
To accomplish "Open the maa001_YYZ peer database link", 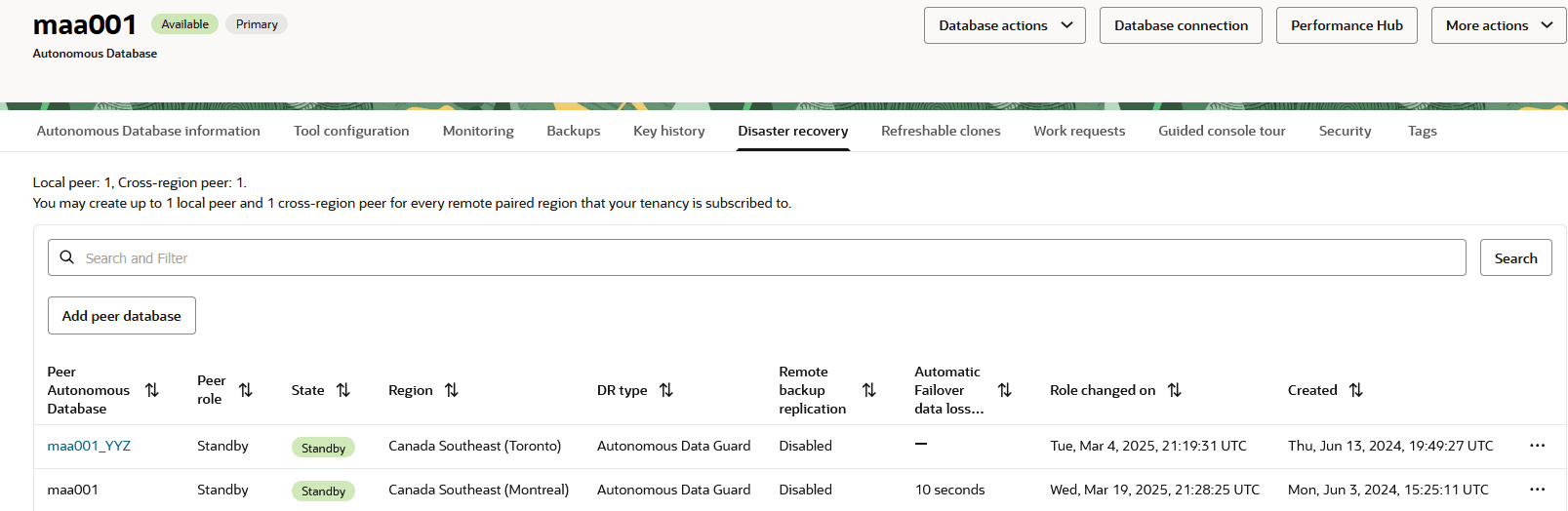I will pos(89,446).
